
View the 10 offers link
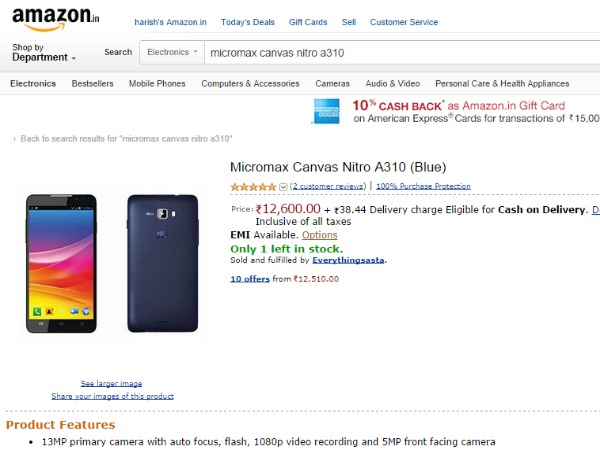(x=250, y=279)
